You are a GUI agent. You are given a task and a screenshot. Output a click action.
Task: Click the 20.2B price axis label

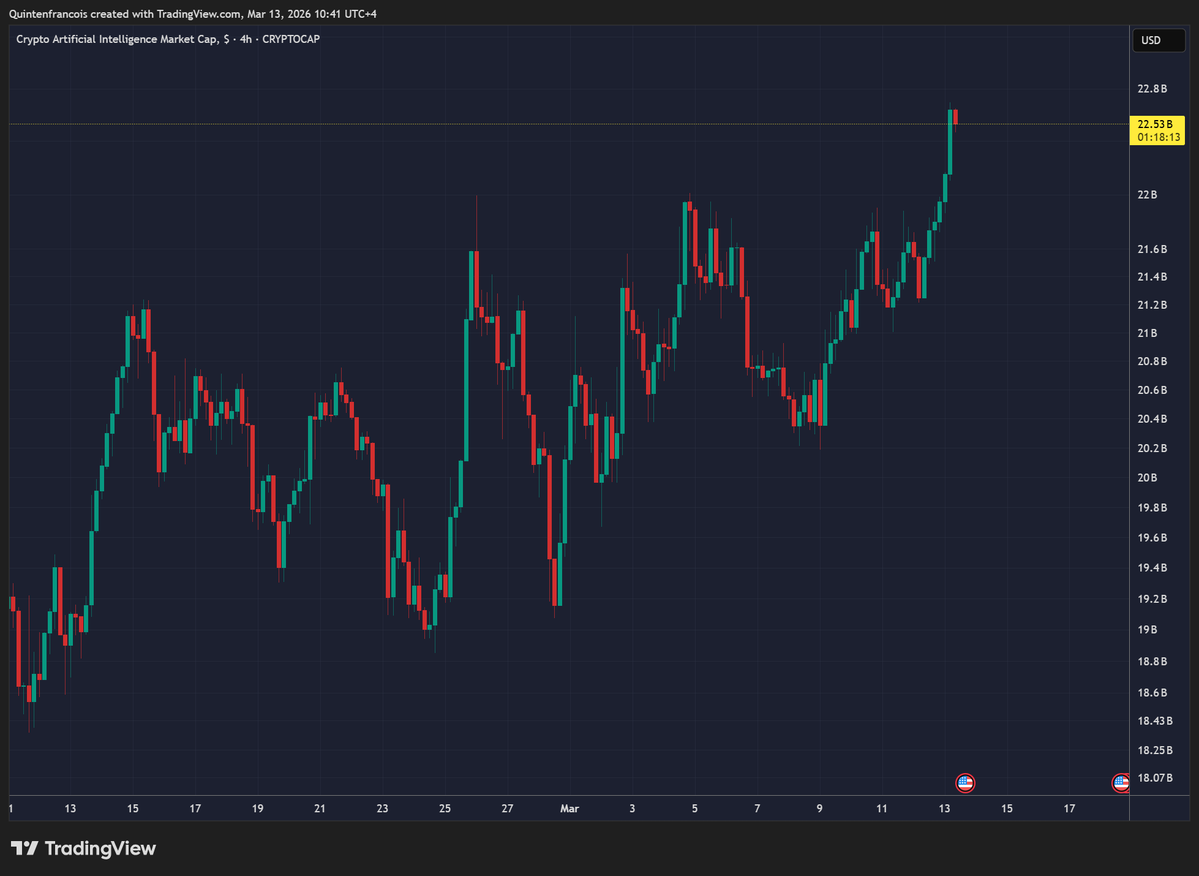click(1152, 448)
